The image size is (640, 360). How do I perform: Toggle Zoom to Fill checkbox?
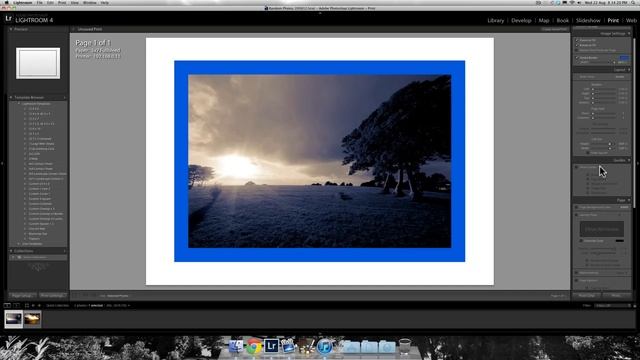coord(577,40)
